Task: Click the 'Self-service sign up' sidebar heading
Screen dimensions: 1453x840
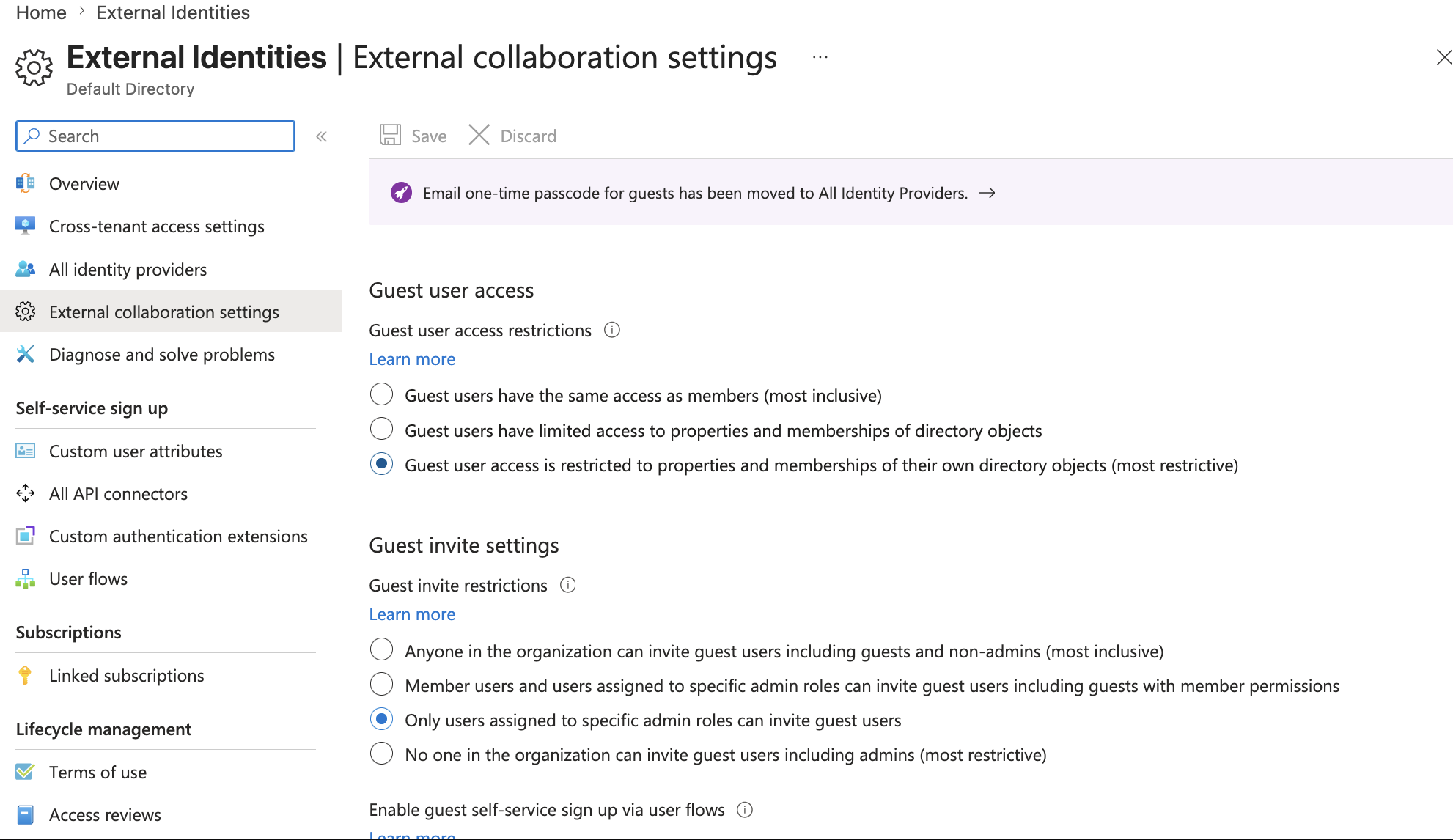Action: (x=92, y=408)
